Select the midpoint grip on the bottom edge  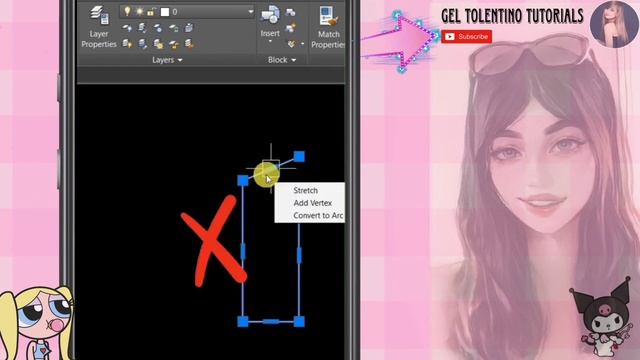point(271,322)
